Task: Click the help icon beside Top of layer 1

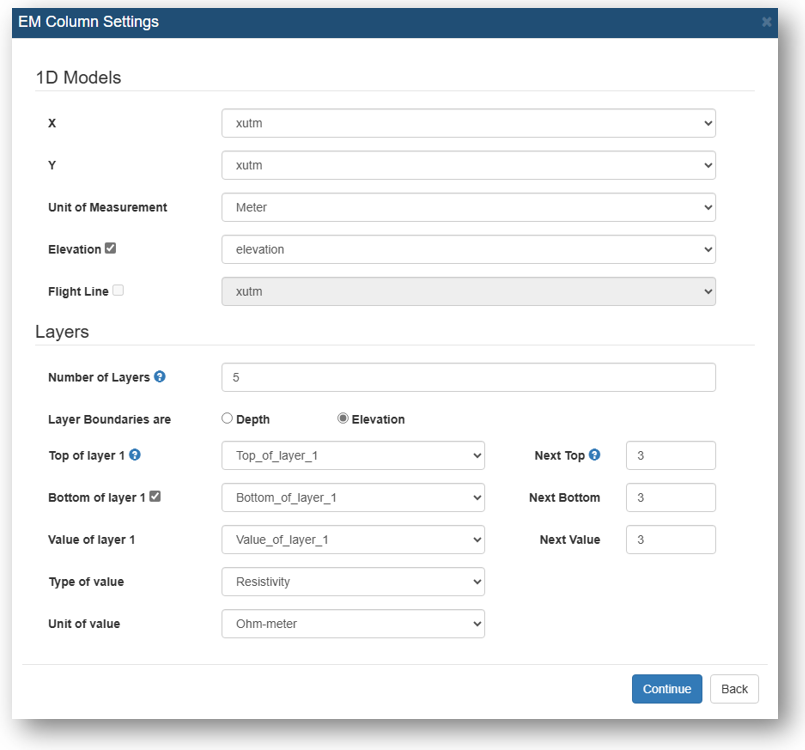Action: tap(135, 455)
